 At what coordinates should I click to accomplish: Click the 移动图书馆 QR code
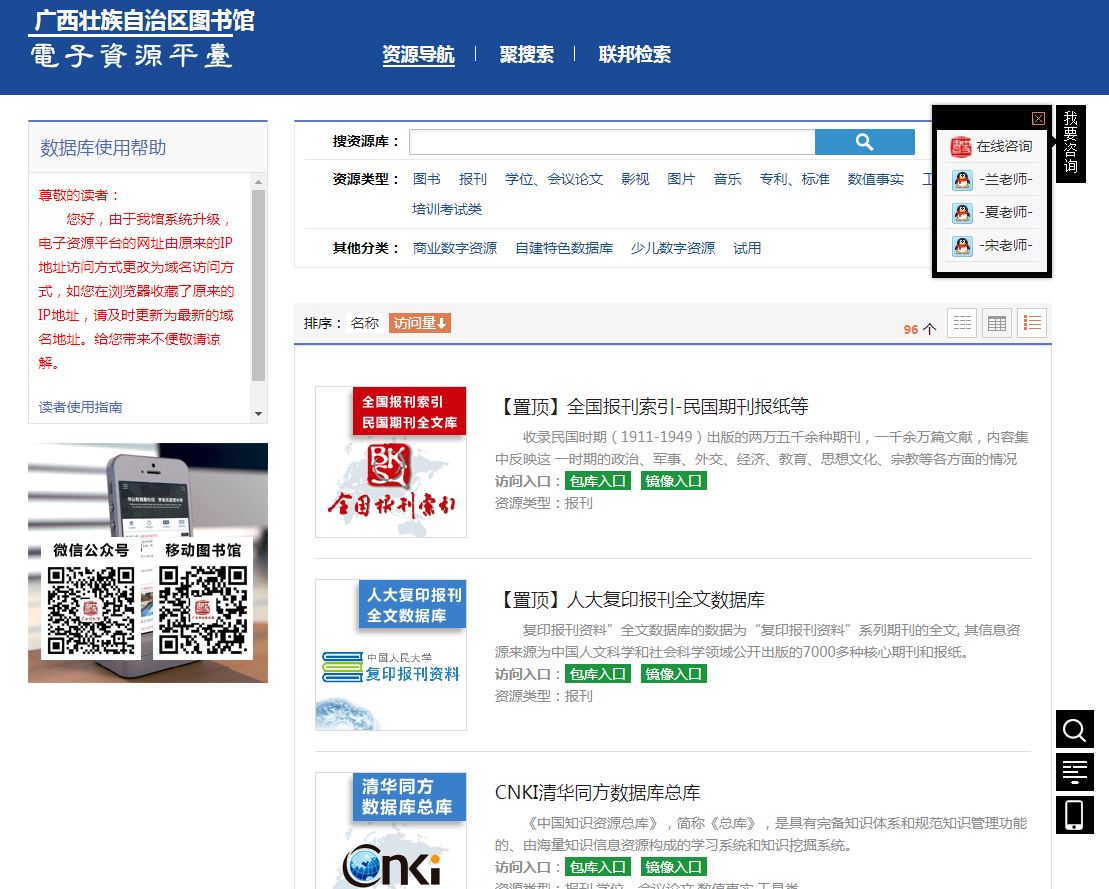pyautogui.click(x=203, y=610)
